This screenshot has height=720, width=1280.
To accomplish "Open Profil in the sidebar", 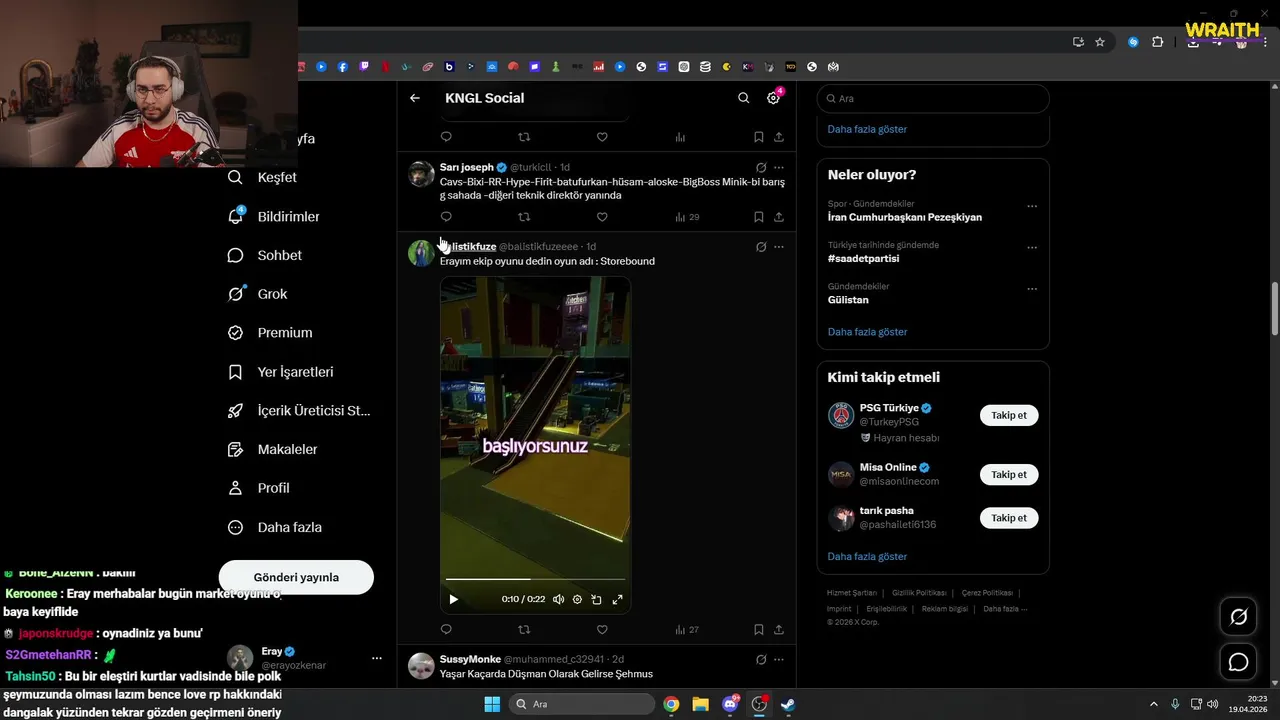I will click(x=259, y=488).
